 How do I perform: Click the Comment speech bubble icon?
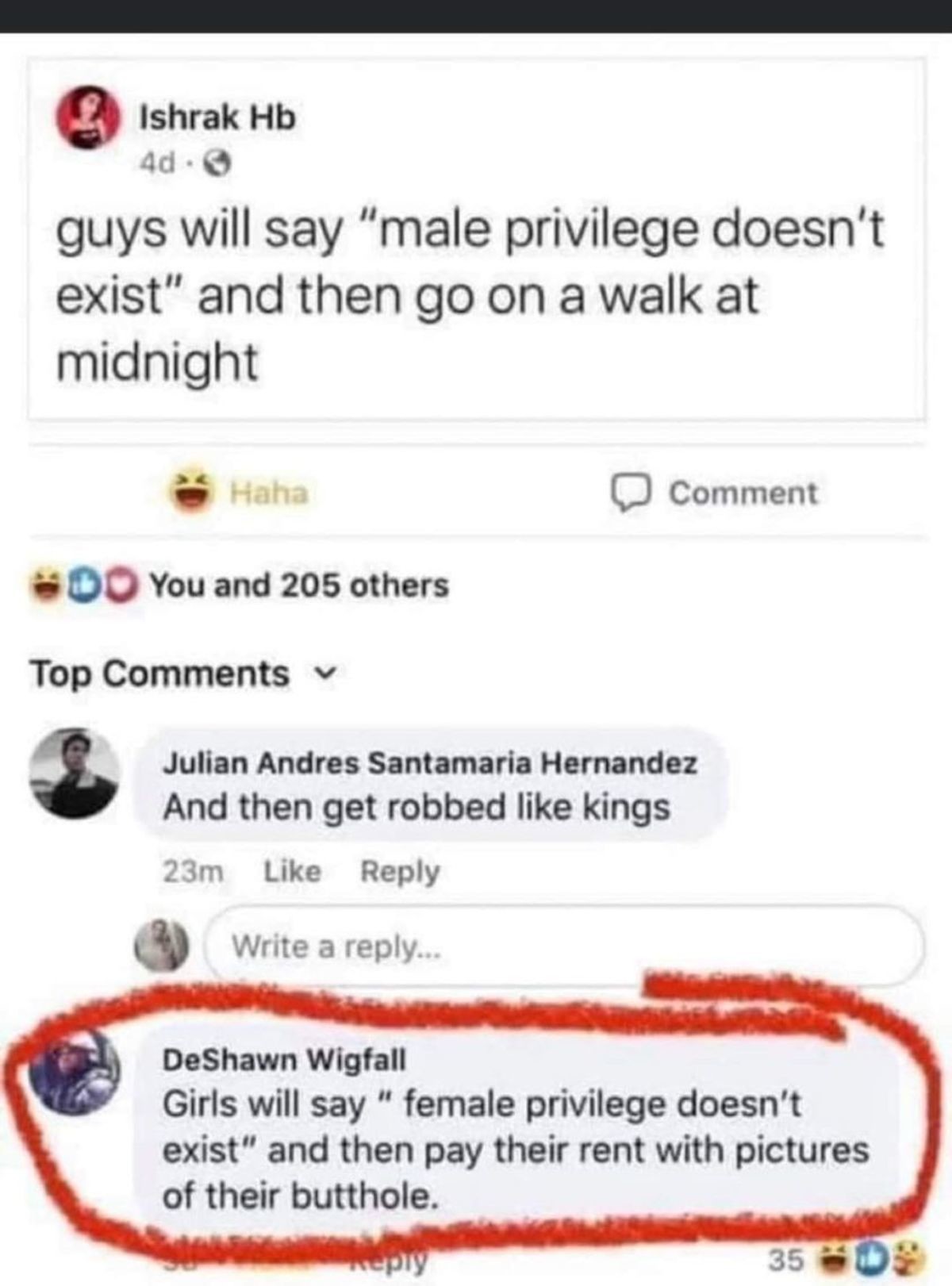(632, 493)
